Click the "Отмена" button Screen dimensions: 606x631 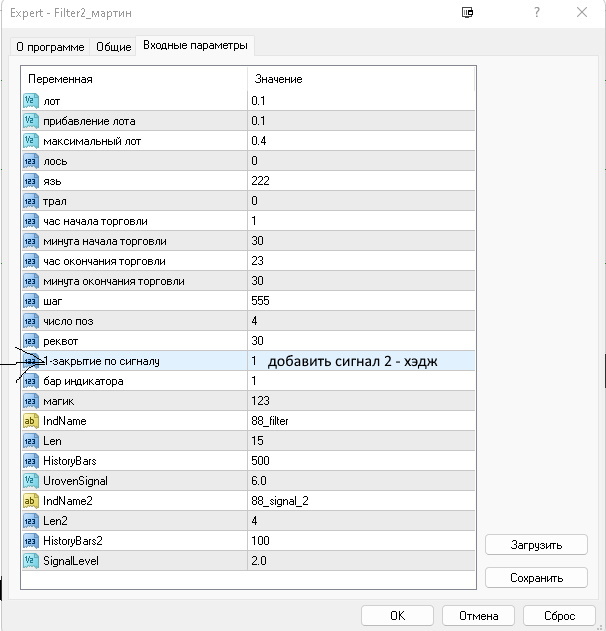(477, 616)
